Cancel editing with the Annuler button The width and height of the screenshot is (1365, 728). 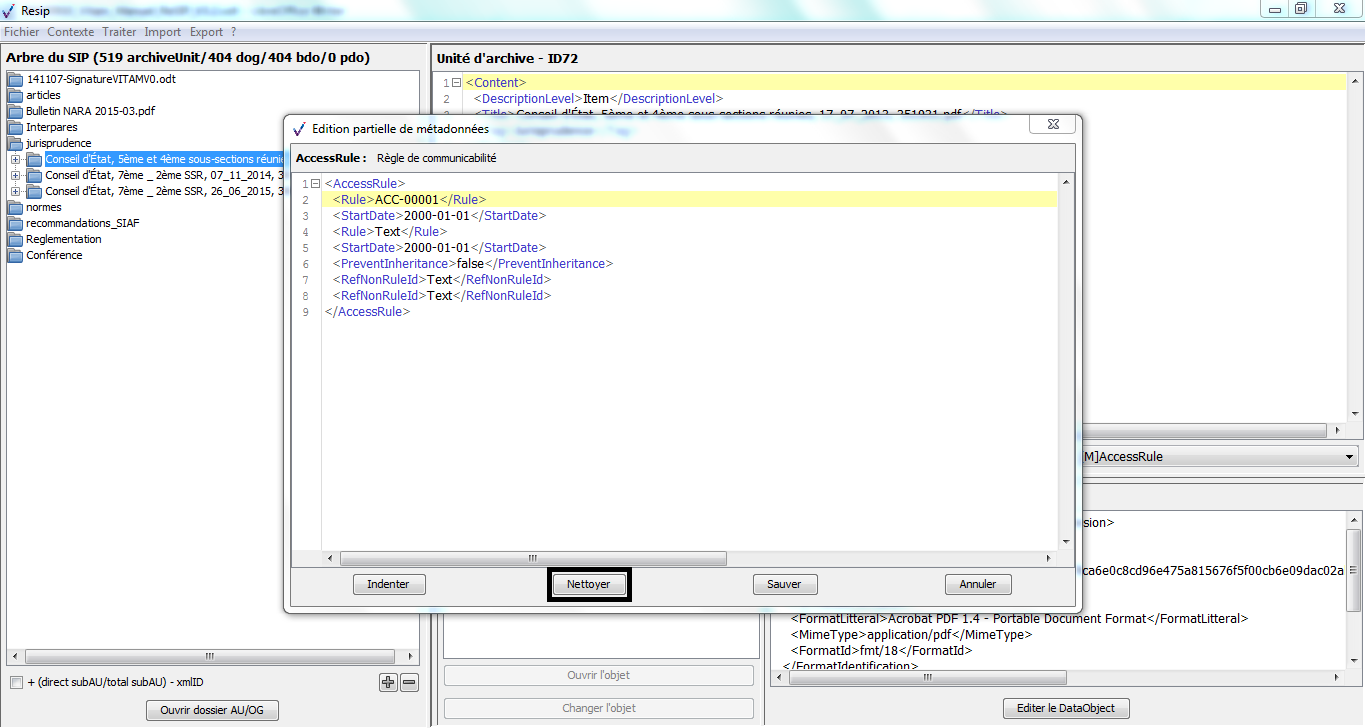[x=977, y=584]
